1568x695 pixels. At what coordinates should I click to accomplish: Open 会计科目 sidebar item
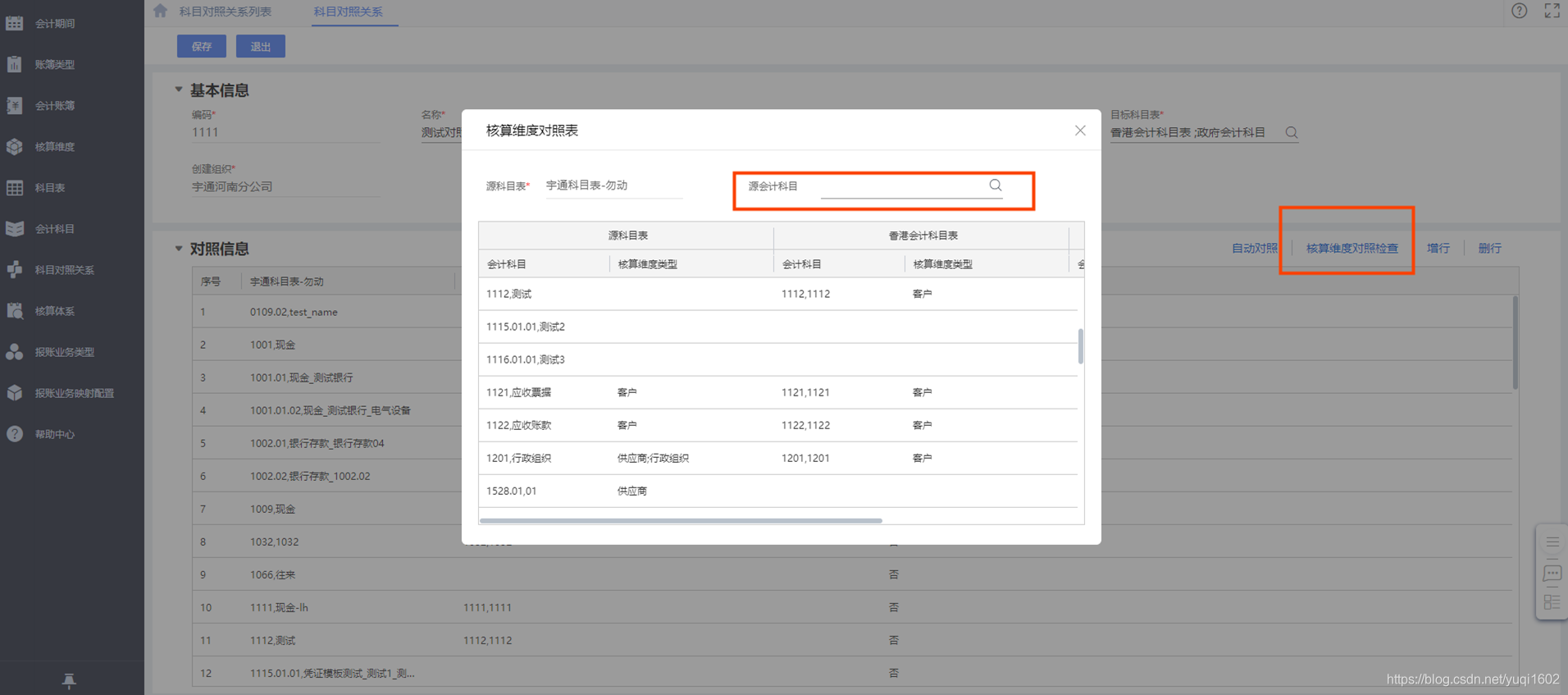(x=54, y=229)
